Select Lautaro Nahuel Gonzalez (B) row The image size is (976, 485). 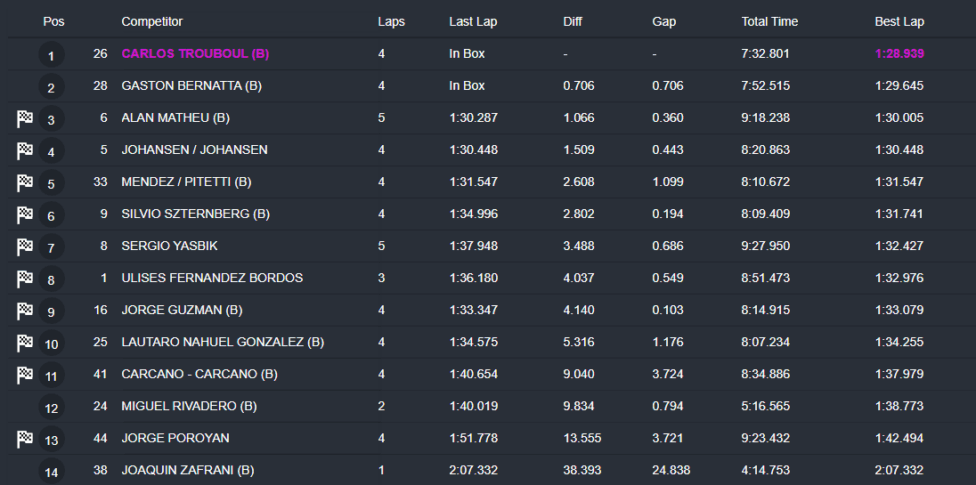[222, 342]
